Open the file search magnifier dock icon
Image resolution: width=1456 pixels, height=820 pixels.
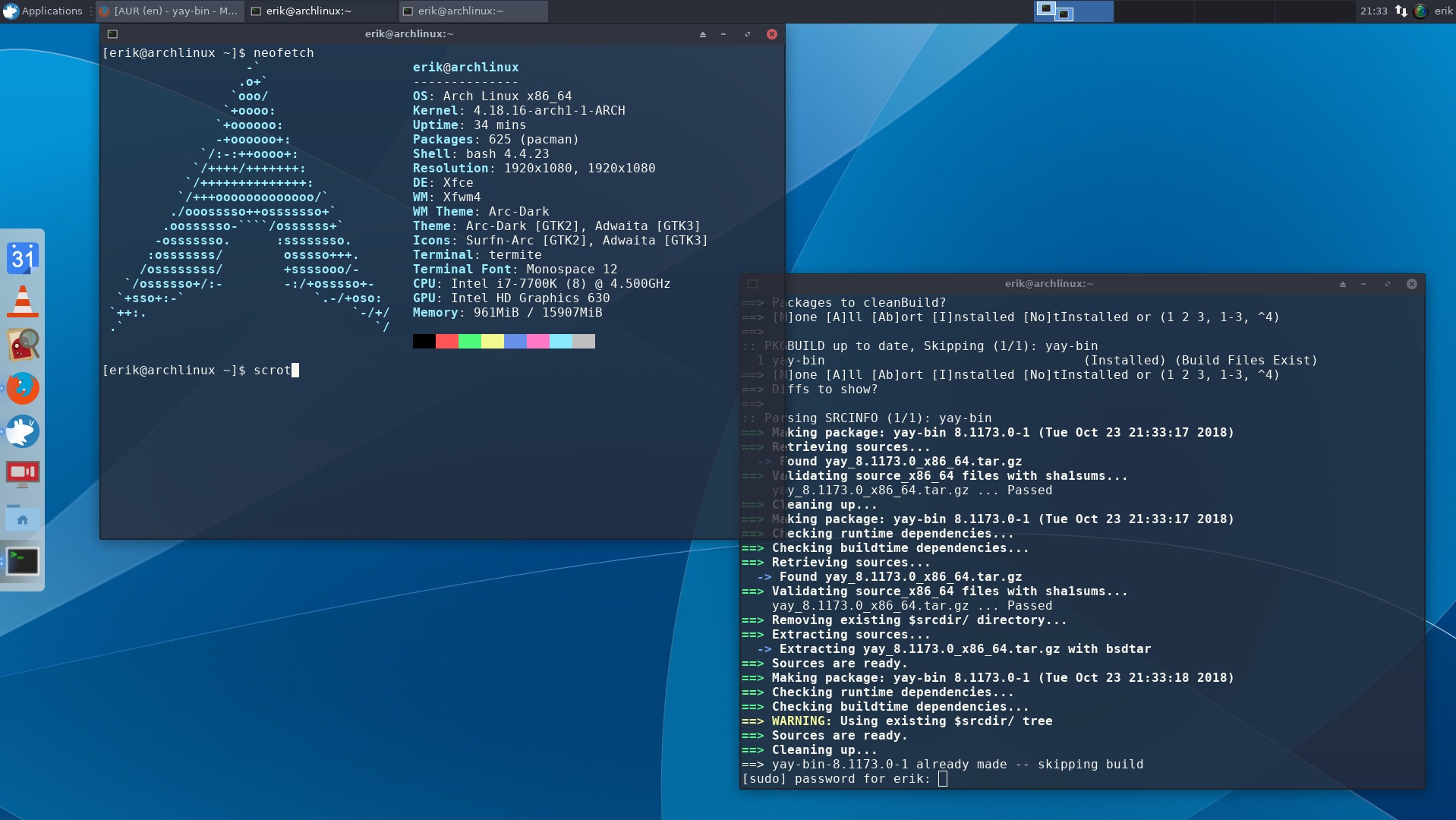pos(23,345)
